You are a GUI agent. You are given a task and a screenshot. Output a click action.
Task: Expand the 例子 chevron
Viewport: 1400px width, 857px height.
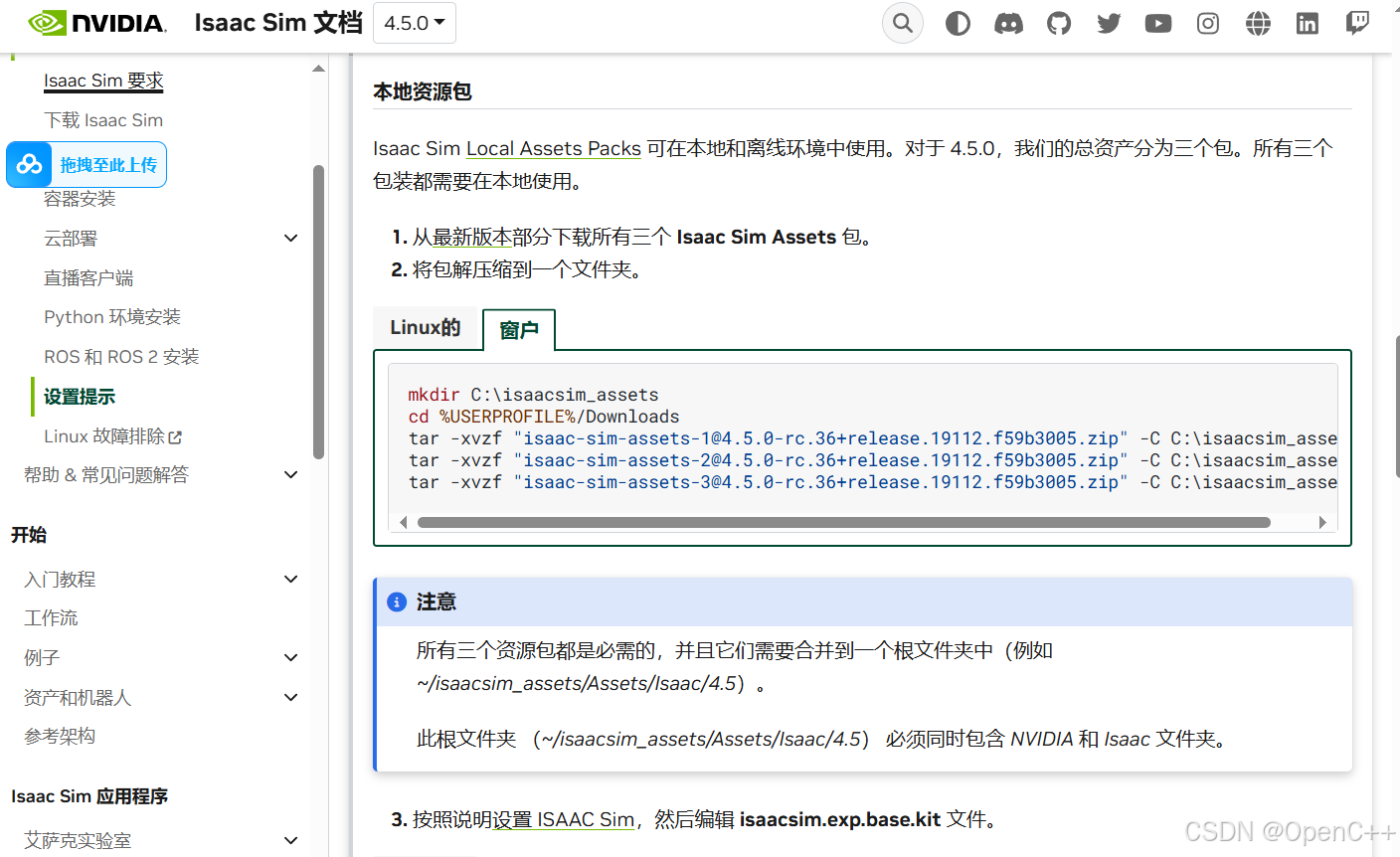(291, 658)
